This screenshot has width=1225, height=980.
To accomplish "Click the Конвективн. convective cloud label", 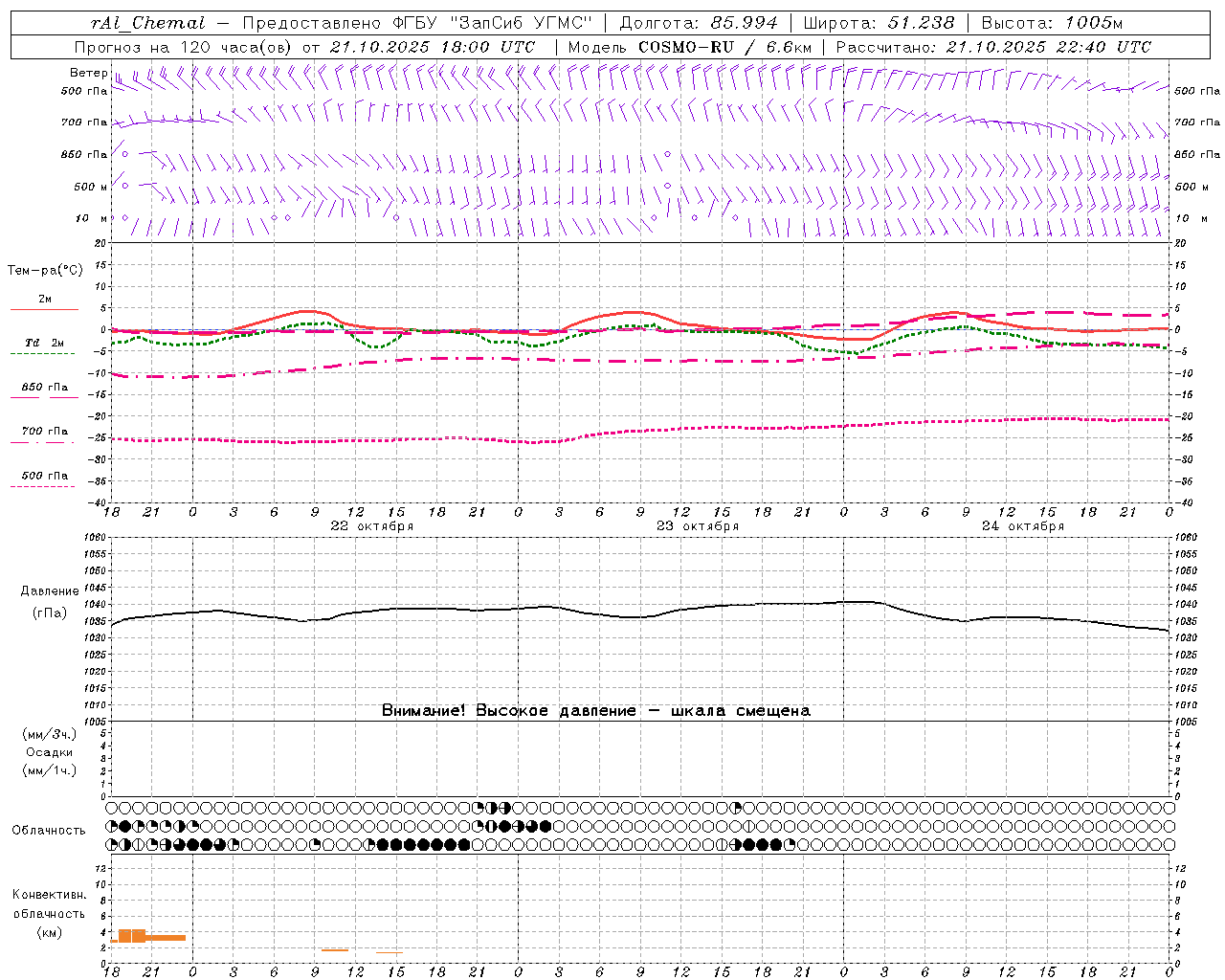I will (x=50, y=895).
